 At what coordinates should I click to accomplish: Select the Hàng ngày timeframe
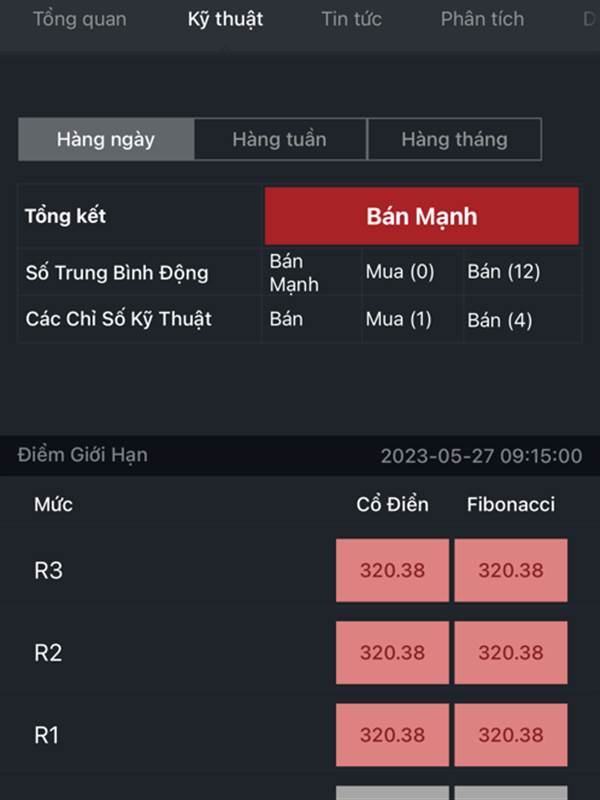coord(106,139)
